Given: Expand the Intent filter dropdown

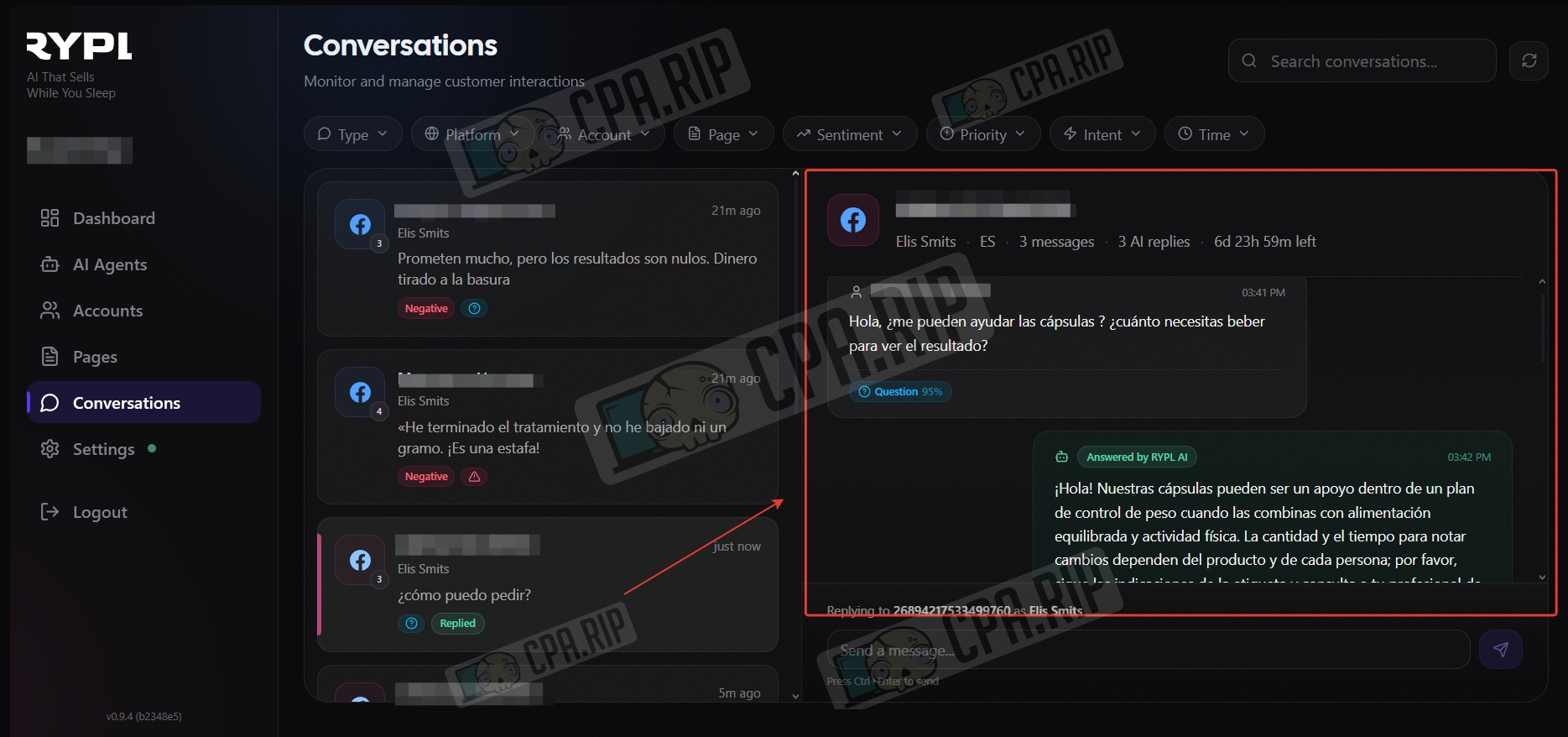Looking at the screenshot, I should [x=1102, y=134].
